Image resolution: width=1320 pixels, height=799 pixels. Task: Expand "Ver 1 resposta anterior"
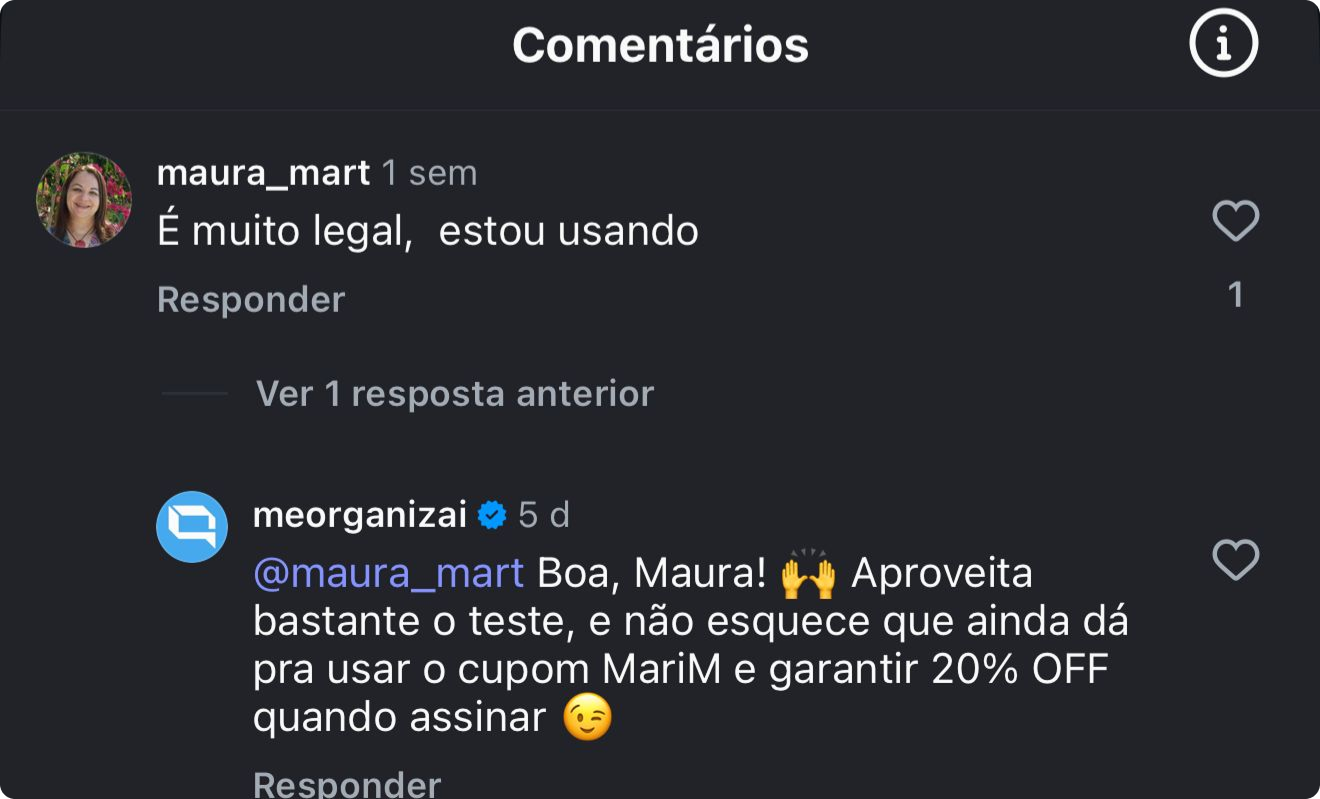(454, 393)
